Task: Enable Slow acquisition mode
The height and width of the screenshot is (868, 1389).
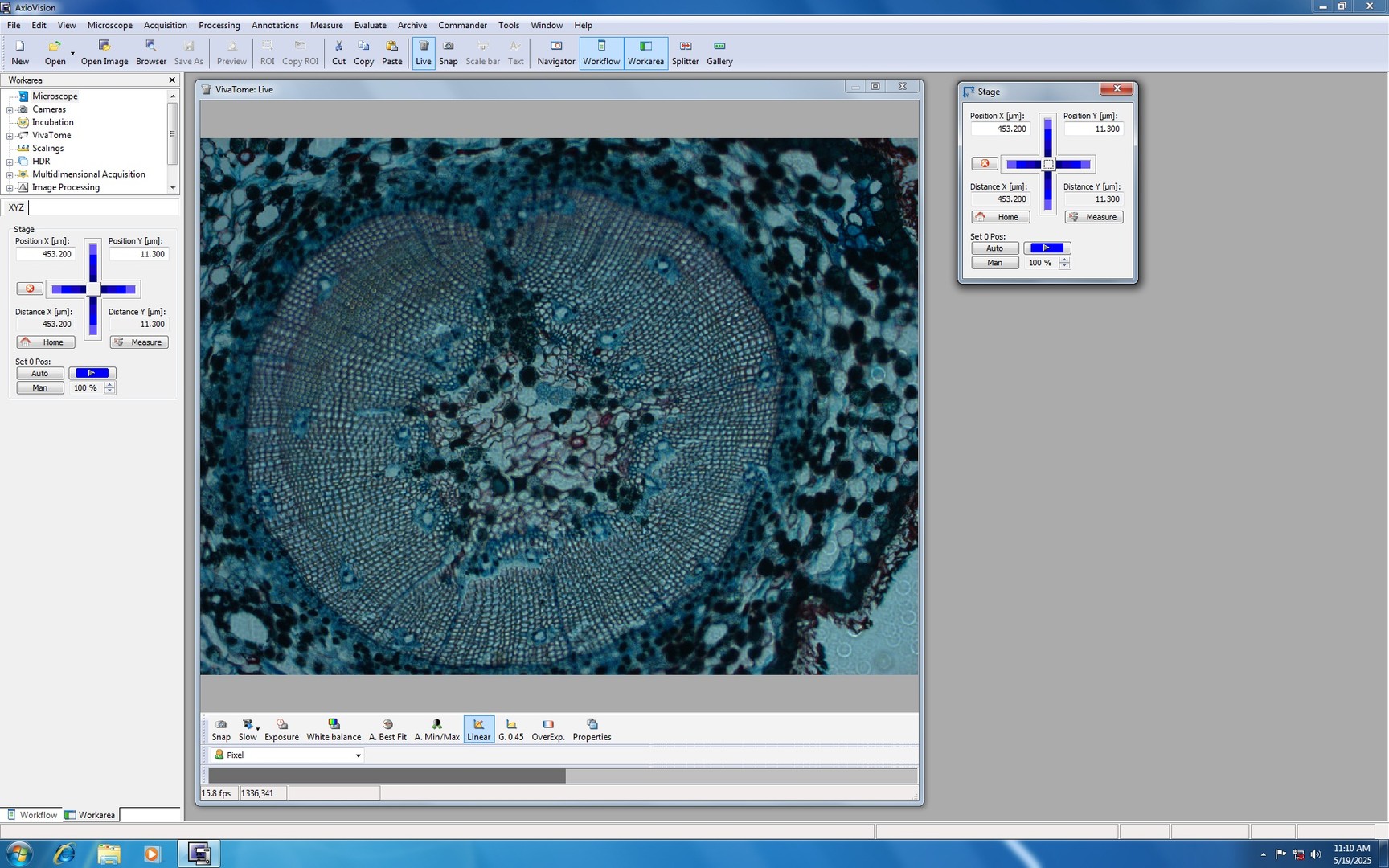Action: click(x=248, y=729)
